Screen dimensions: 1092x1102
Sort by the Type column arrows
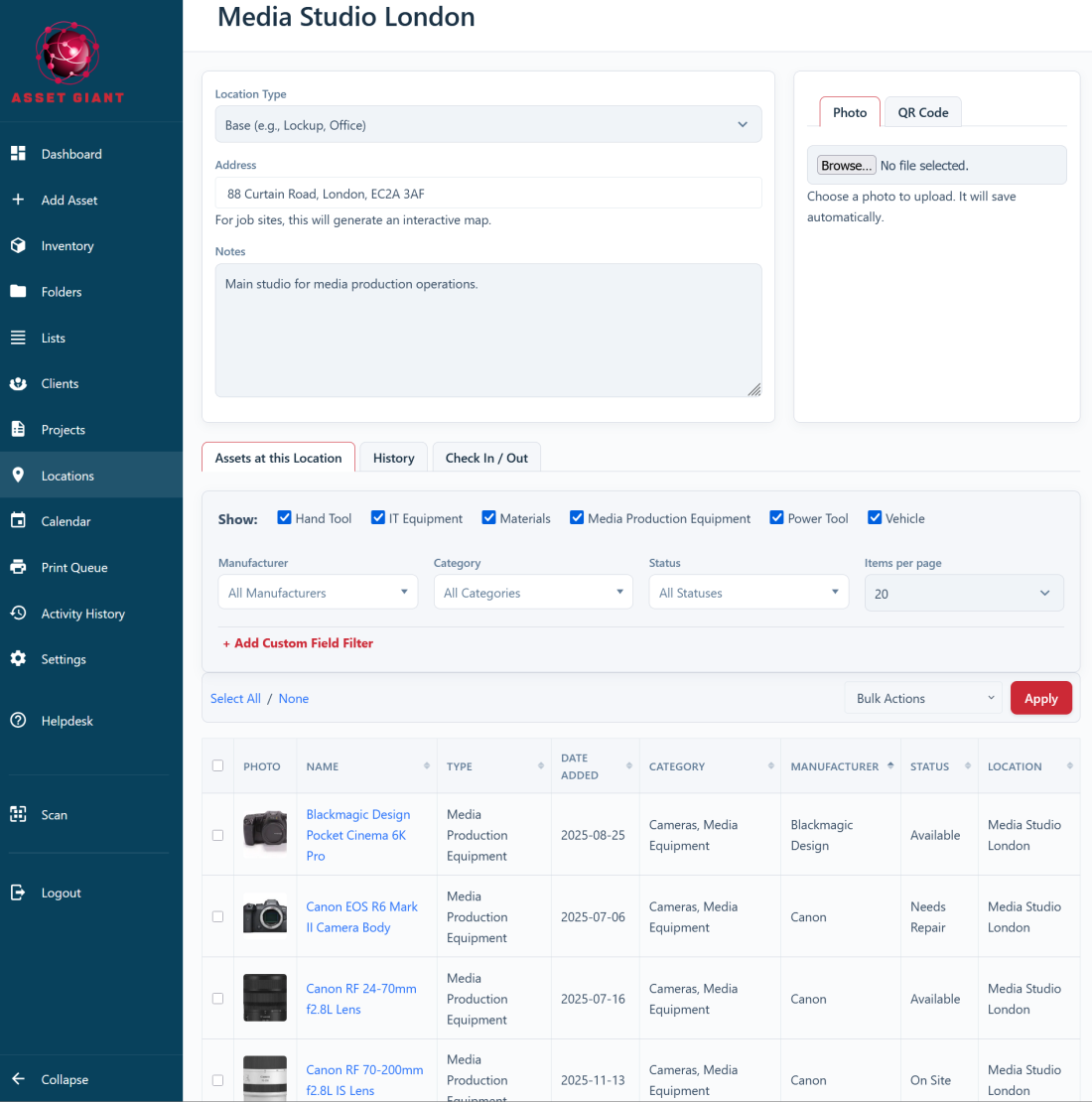point(541,766)
